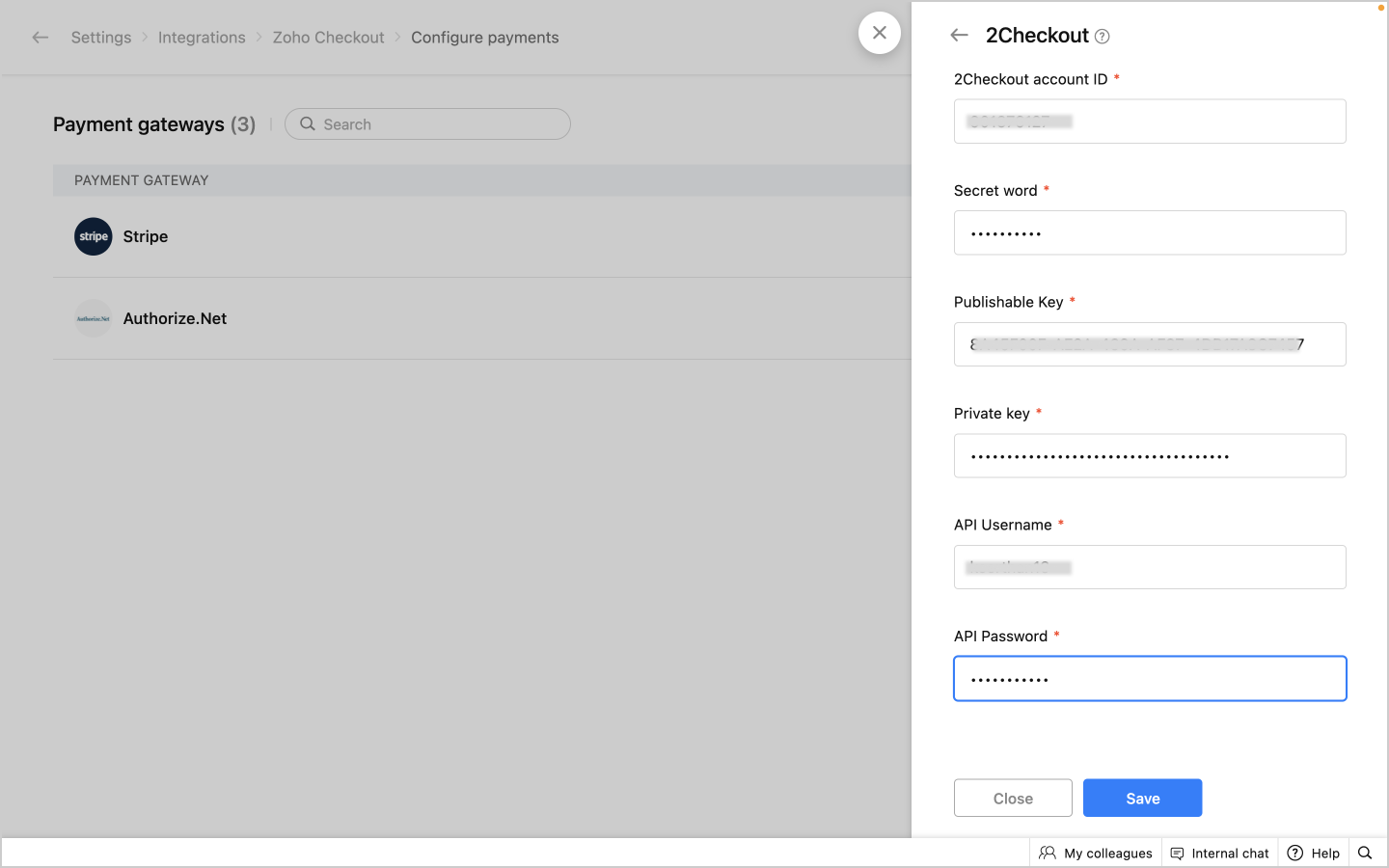Go to Integrations breadcrumb
This screenshot has height=868, width=1389.
(x=202, y=38)
